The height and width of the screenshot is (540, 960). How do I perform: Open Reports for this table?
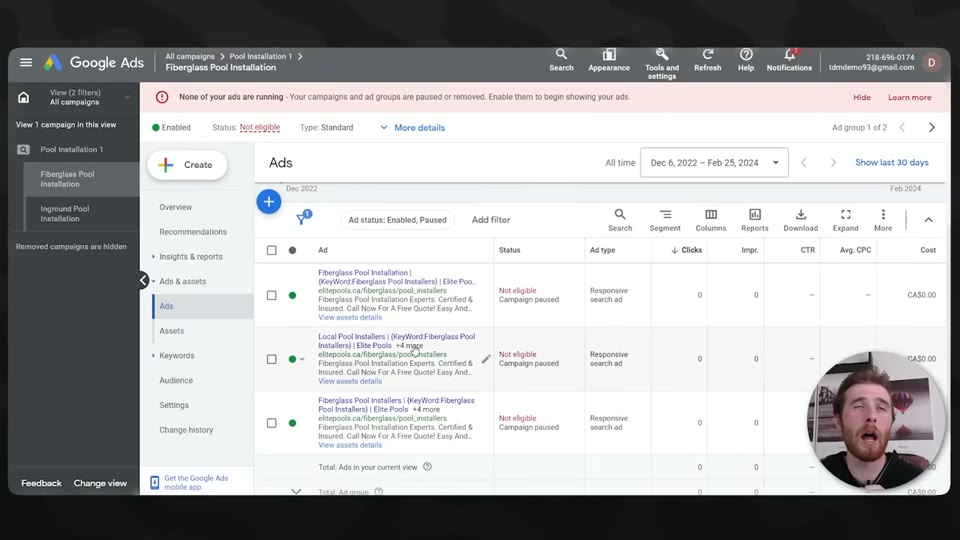click(754, 220)
